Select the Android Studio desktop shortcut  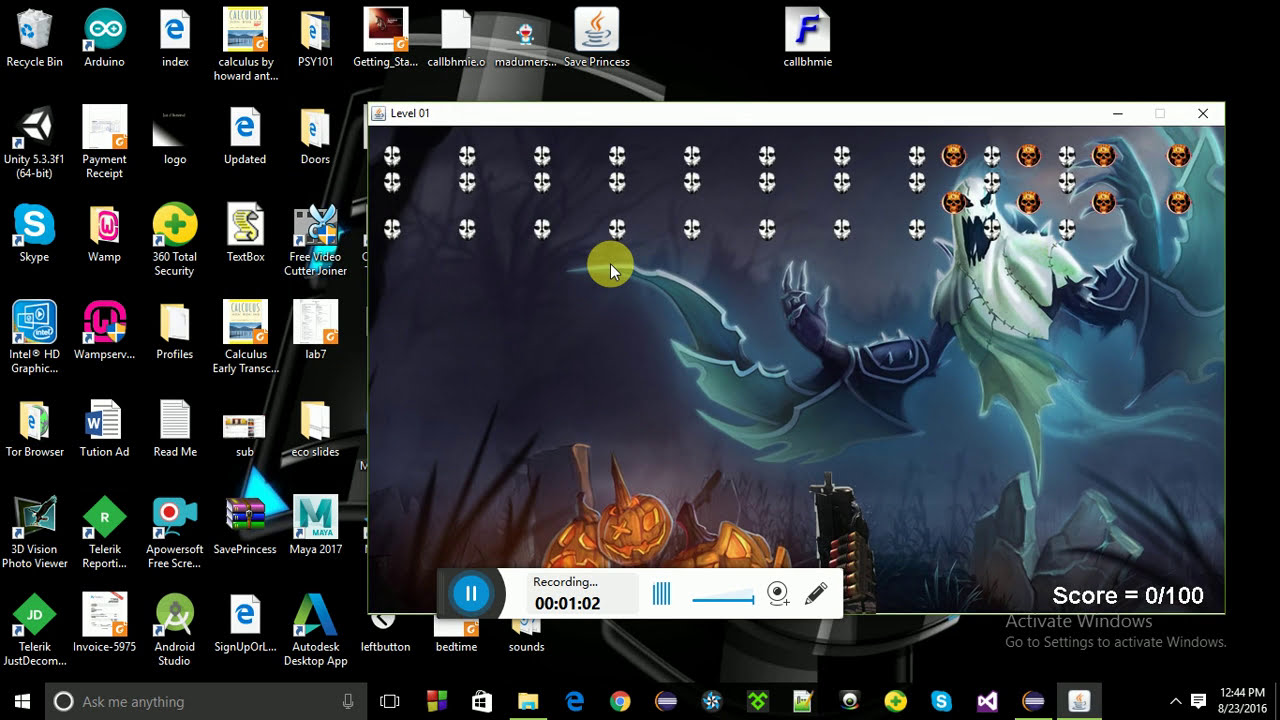(174, 630)
